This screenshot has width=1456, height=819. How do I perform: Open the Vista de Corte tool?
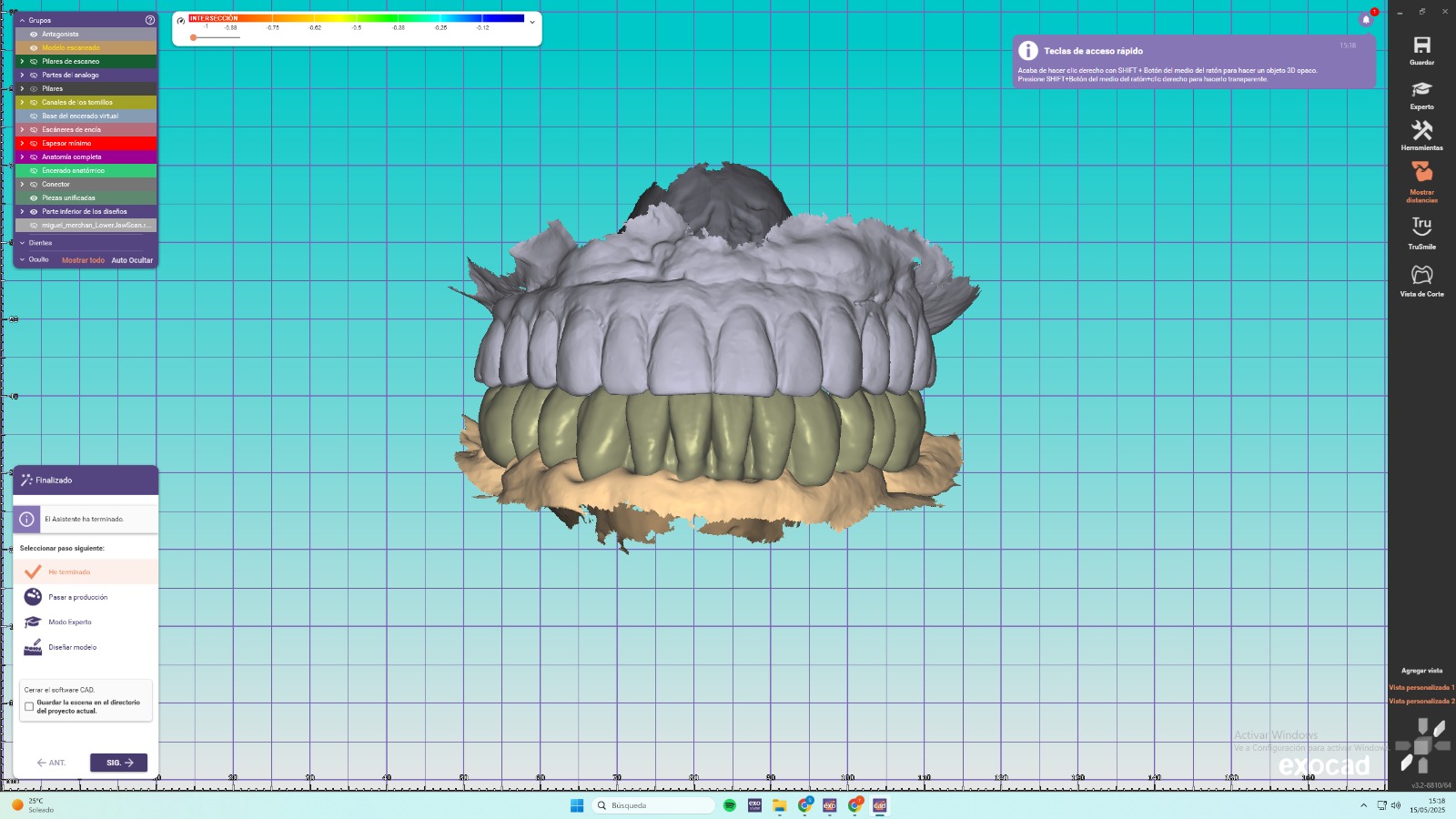(1421, 275)
